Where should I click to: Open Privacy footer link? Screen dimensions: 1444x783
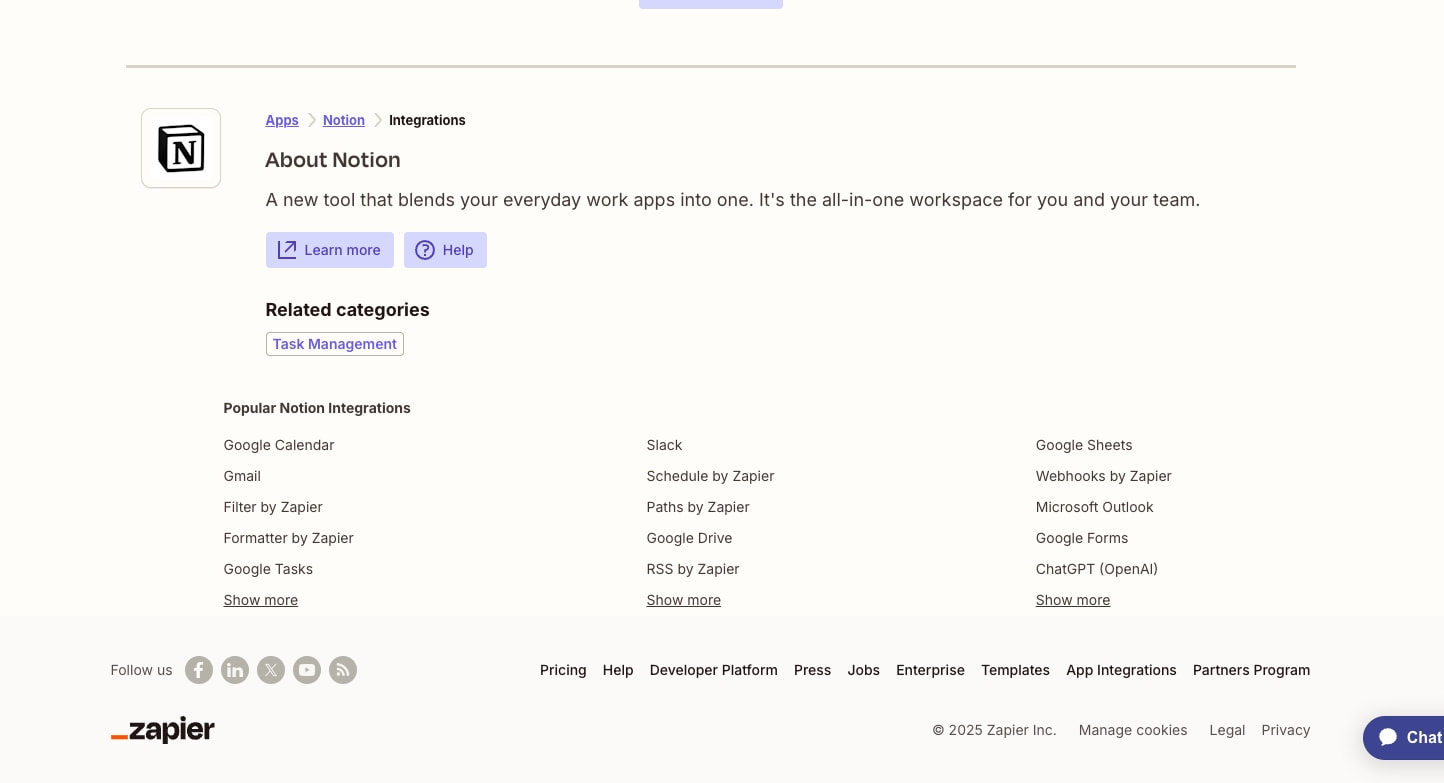click(1286, 730)
